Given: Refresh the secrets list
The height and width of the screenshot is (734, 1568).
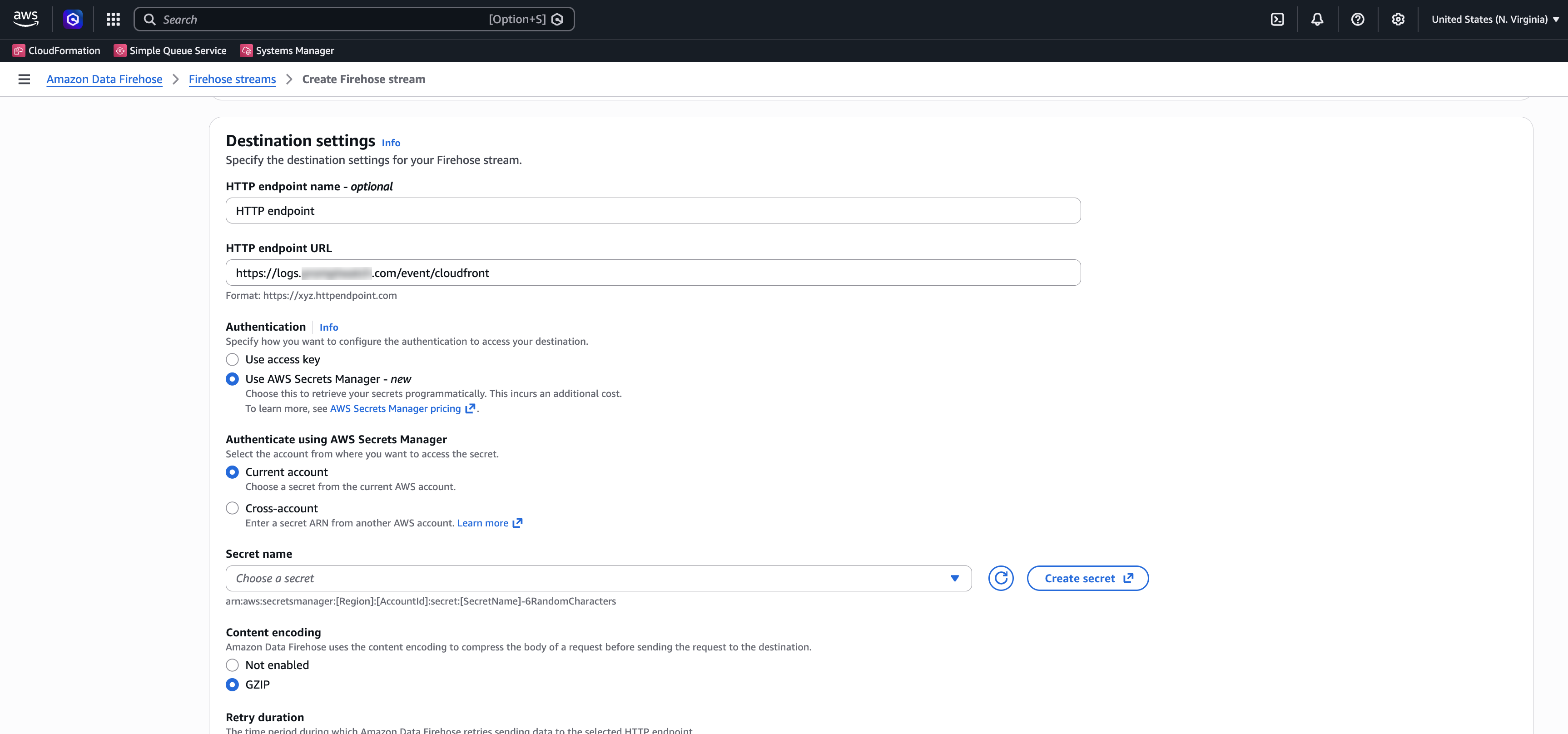Looking at the screenshot, I should click(1001, 578).
